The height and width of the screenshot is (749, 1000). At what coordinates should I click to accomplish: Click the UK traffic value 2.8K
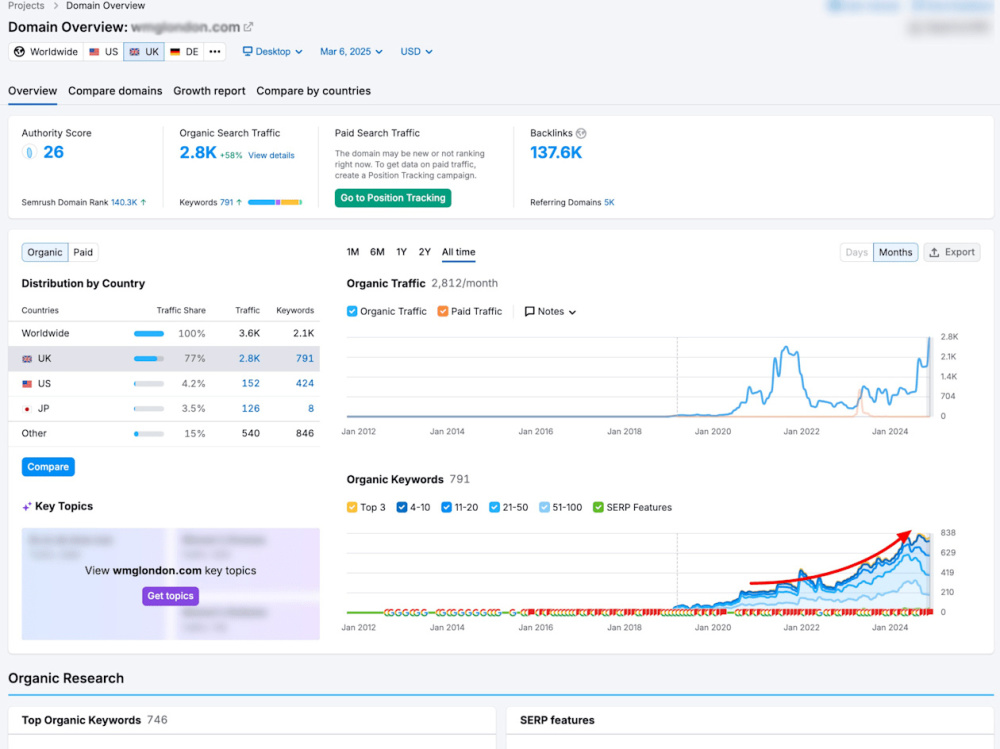pos(249,359)
